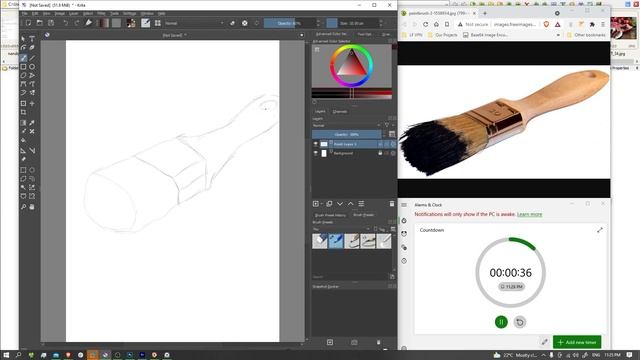Viewport: 640px width, 360px height.
Task: Expand the add layer arrow menu
Action: [x=322, y=204]
